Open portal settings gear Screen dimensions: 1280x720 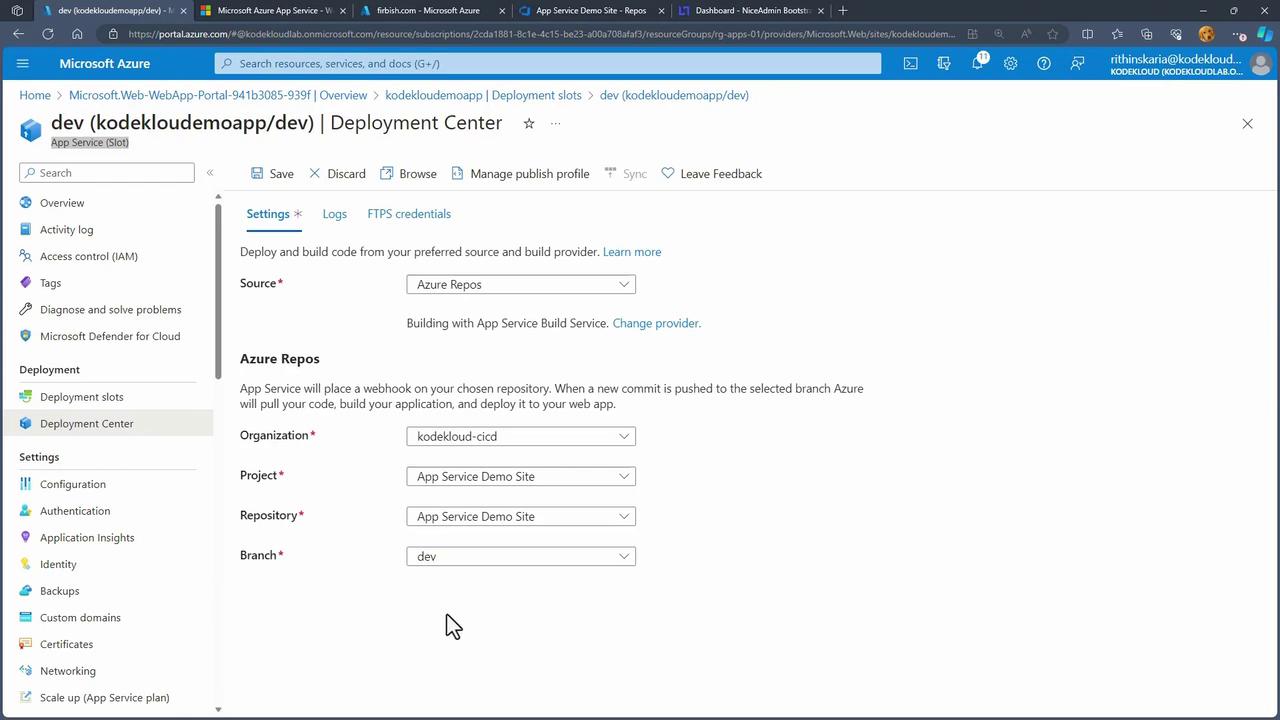[1011, 63]
